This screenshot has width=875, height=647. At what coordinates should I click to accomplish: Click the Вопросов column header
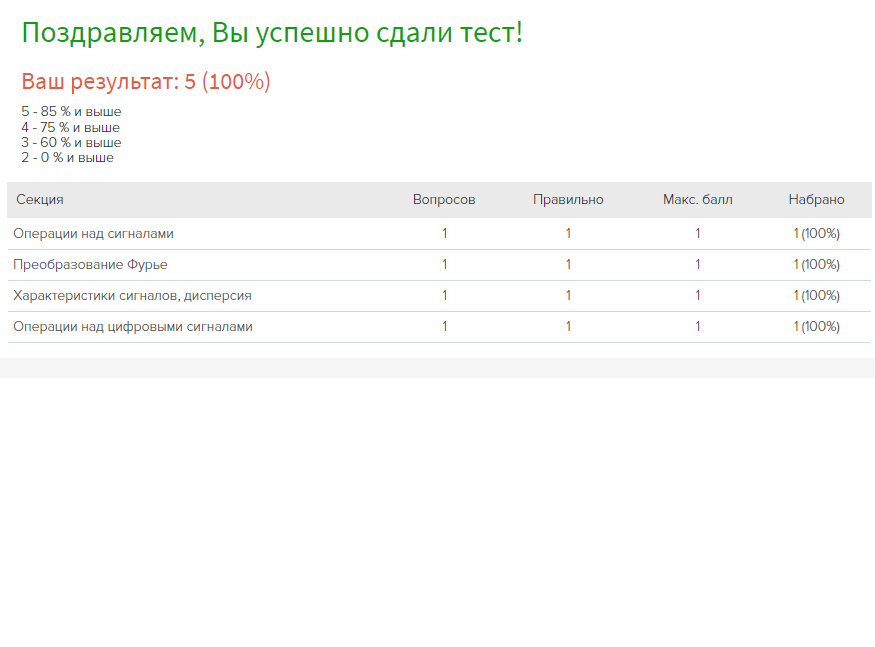coord(444,199)
